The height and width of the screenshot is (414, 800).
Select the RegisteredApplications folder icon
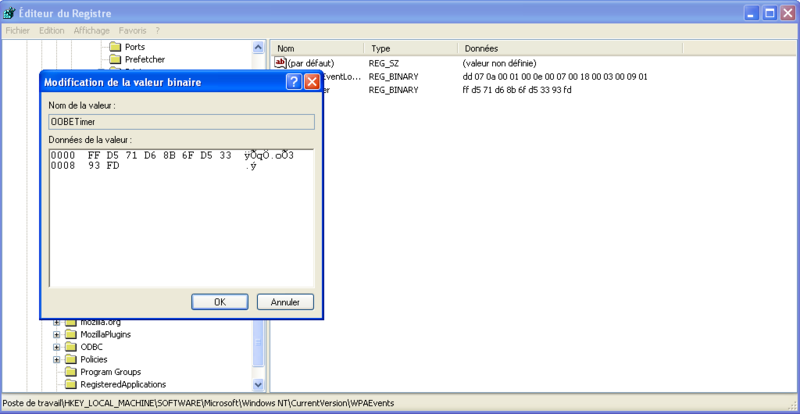tap(70, 384)
